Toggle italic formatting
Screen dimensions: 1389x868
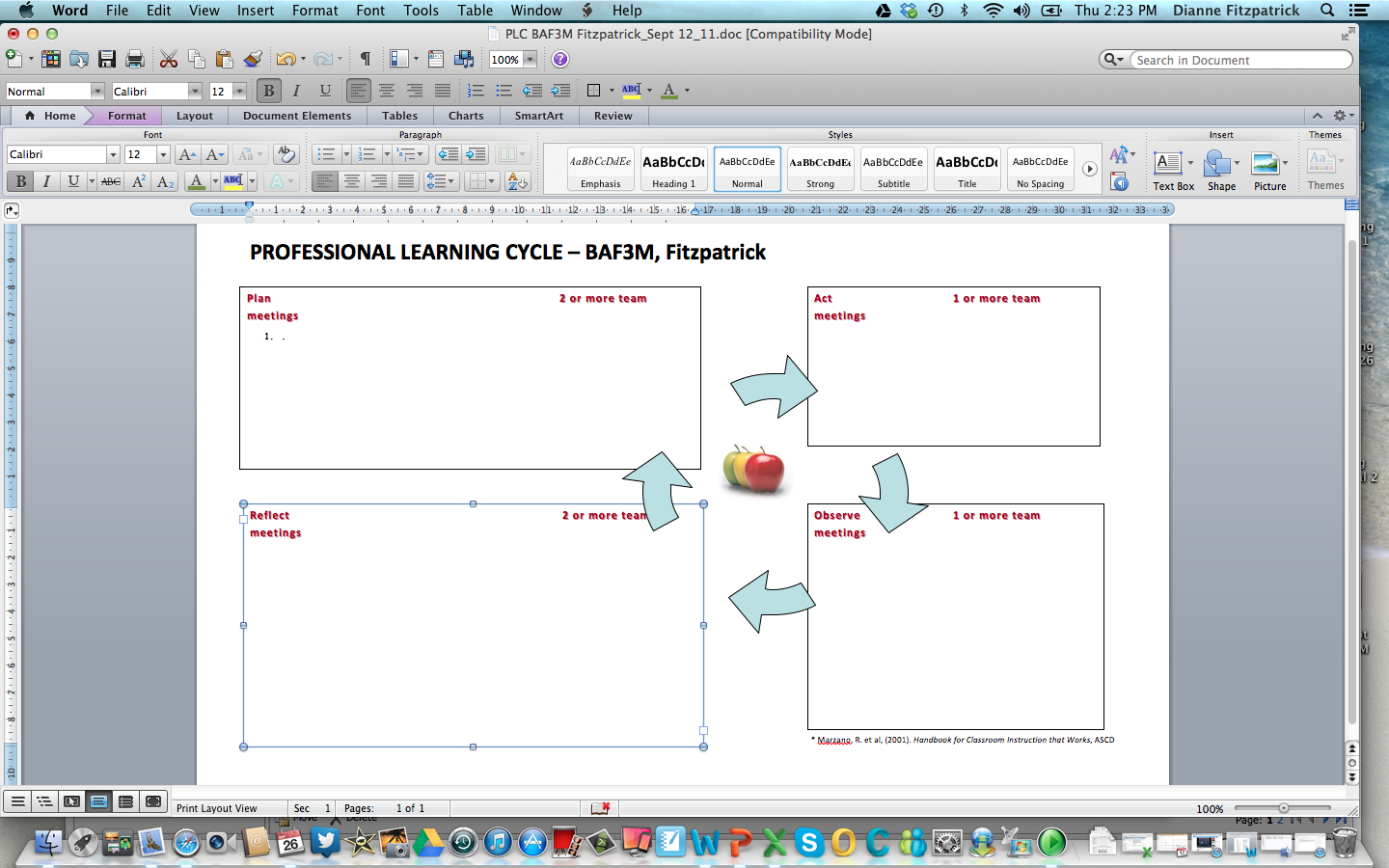point(46,181)
